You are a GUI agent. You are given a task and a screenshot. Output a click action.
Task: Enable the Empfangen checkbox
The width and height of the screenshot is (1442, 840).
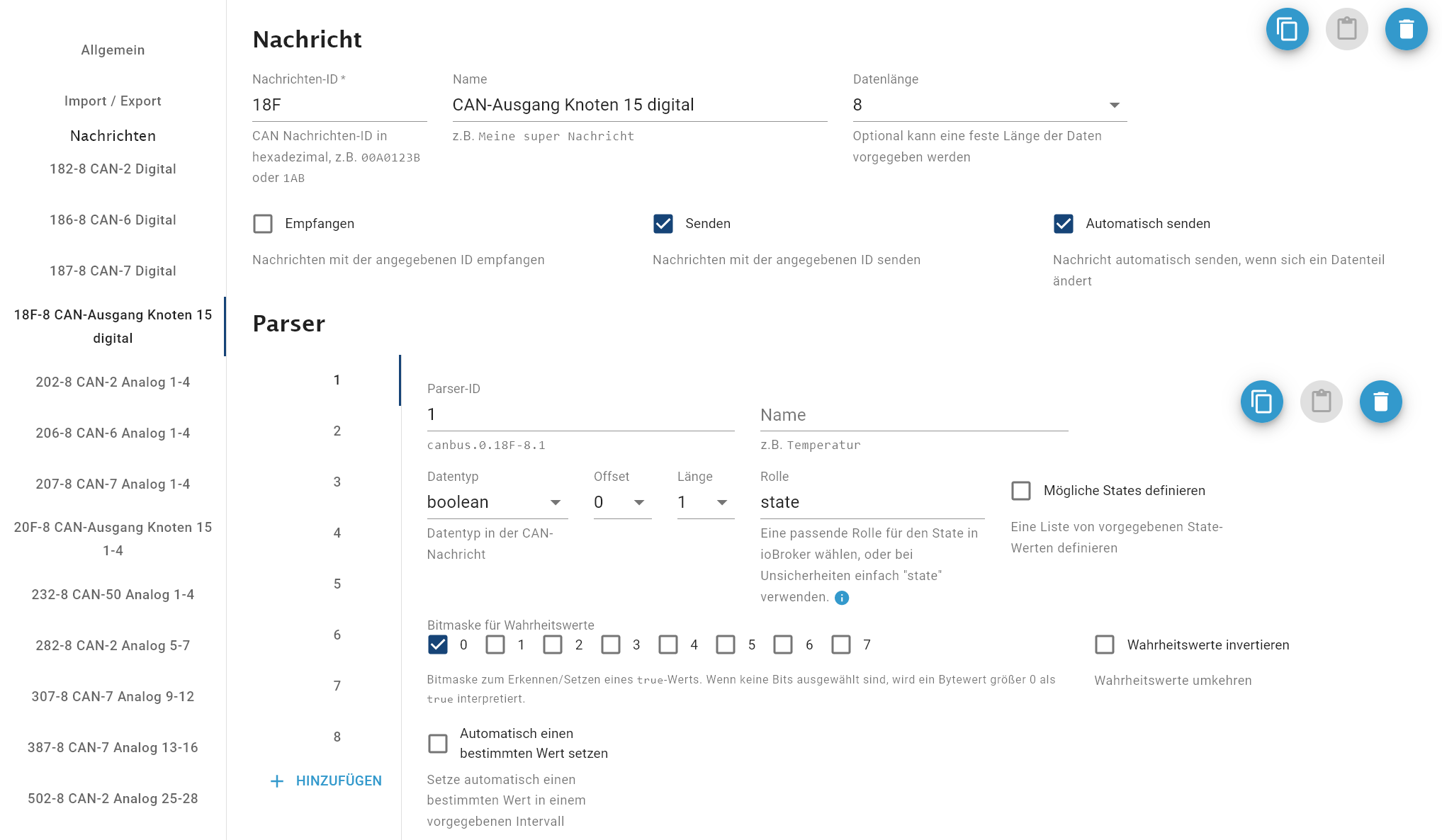[x=263, y=224]
